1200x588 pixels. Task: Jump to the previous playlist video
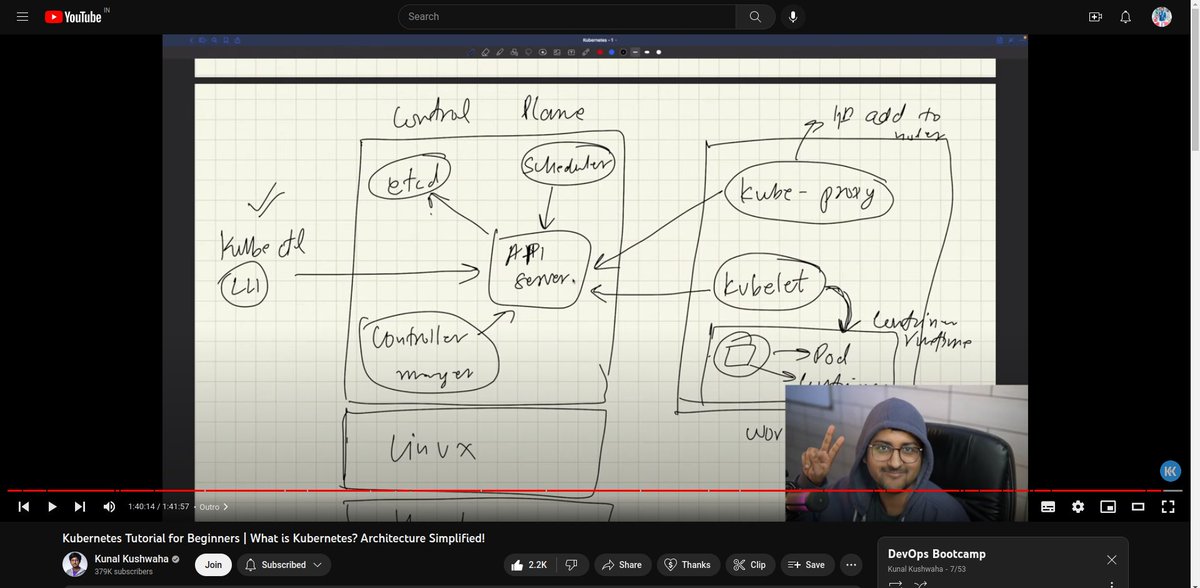[x=24, y=507]
